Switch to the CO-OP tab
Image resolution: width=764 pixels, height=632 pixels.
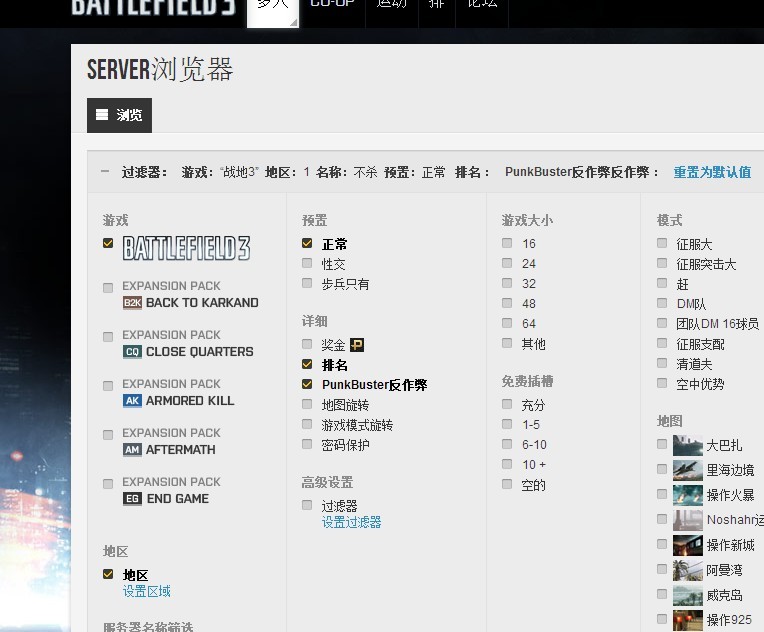coord(332,4)
